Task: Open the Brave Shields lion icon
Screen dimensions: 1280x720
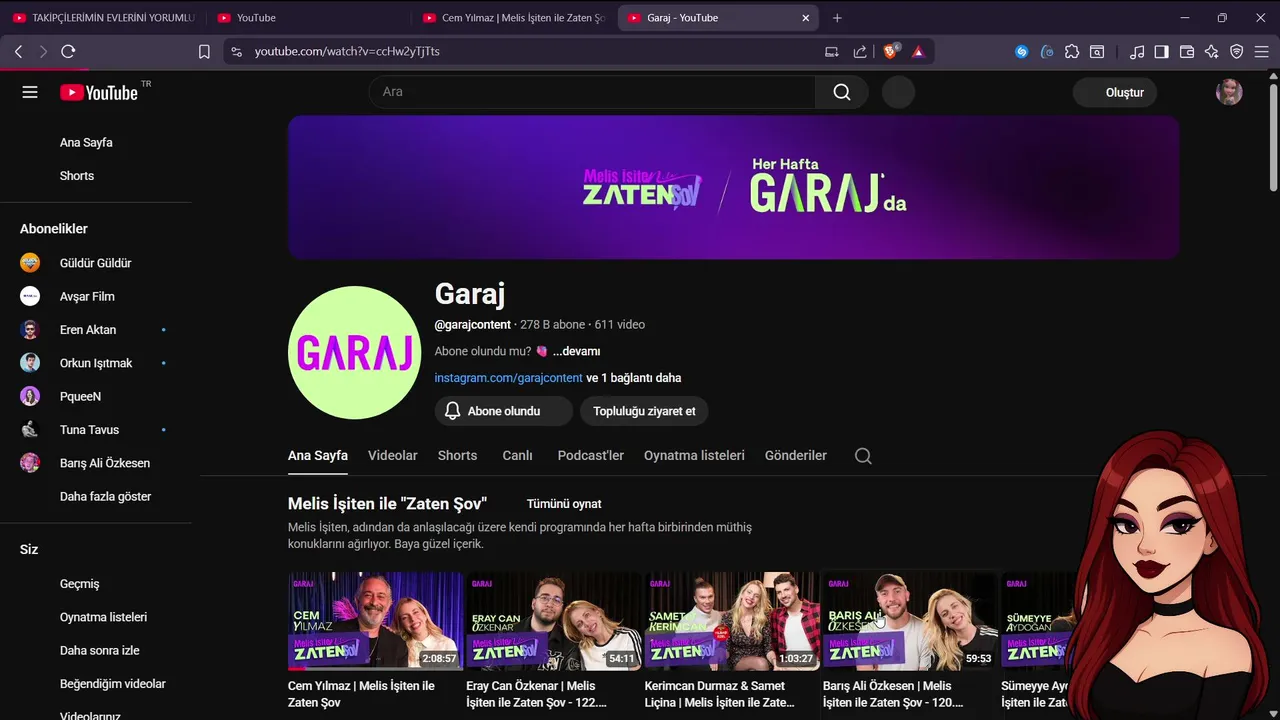Action: 890,51
